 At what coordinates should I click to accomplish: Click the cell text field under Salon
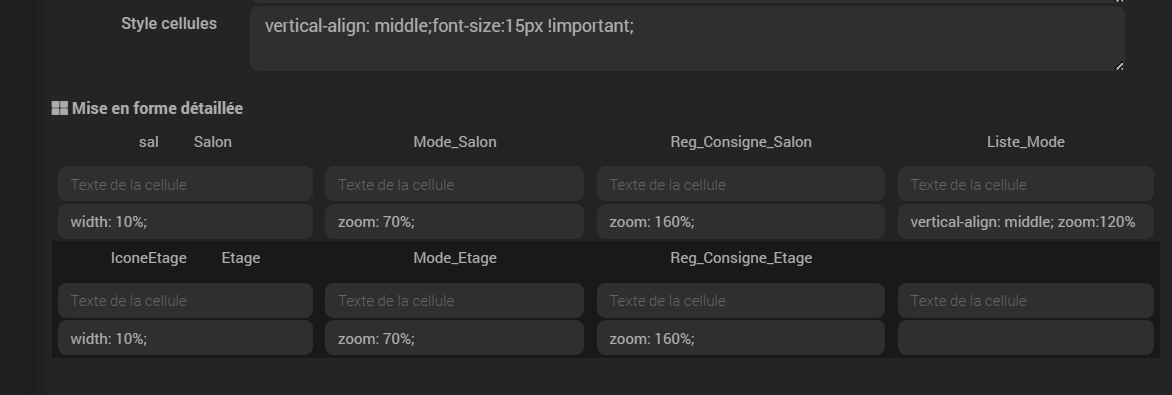coord(185,184)
